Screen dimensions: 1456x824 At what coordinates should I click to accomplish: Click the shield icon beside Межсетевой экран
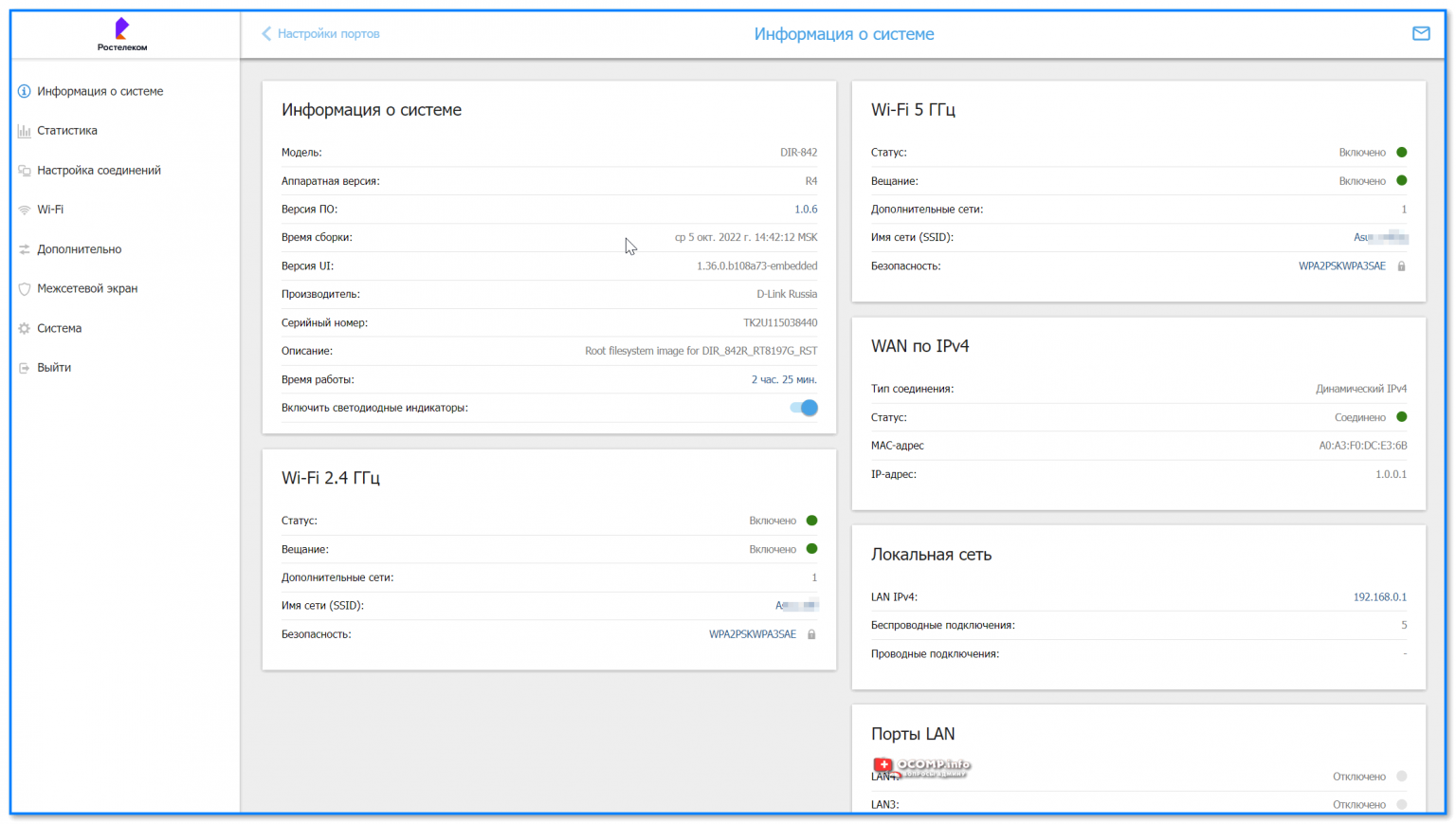point(25,288)
